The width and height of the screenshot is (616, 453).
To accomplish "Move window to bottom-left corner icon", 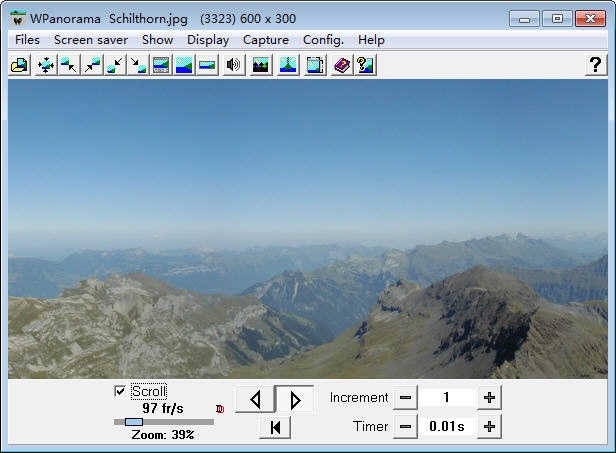I will coord(115,65).
